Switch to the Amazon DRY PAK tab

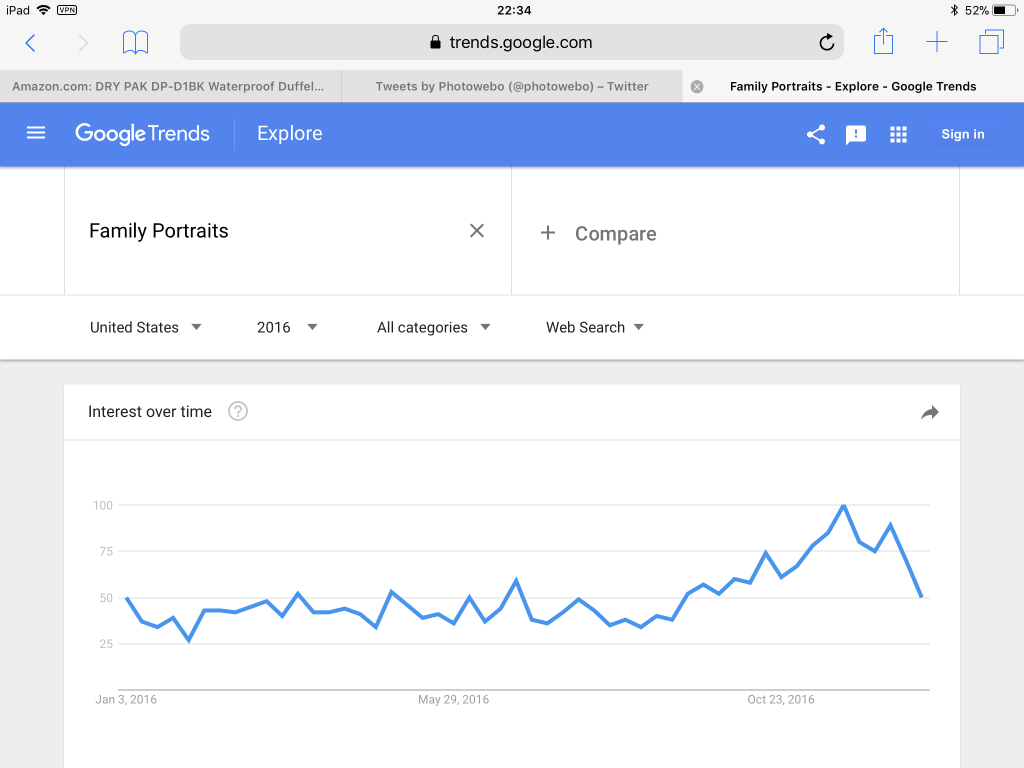(169, 86)
